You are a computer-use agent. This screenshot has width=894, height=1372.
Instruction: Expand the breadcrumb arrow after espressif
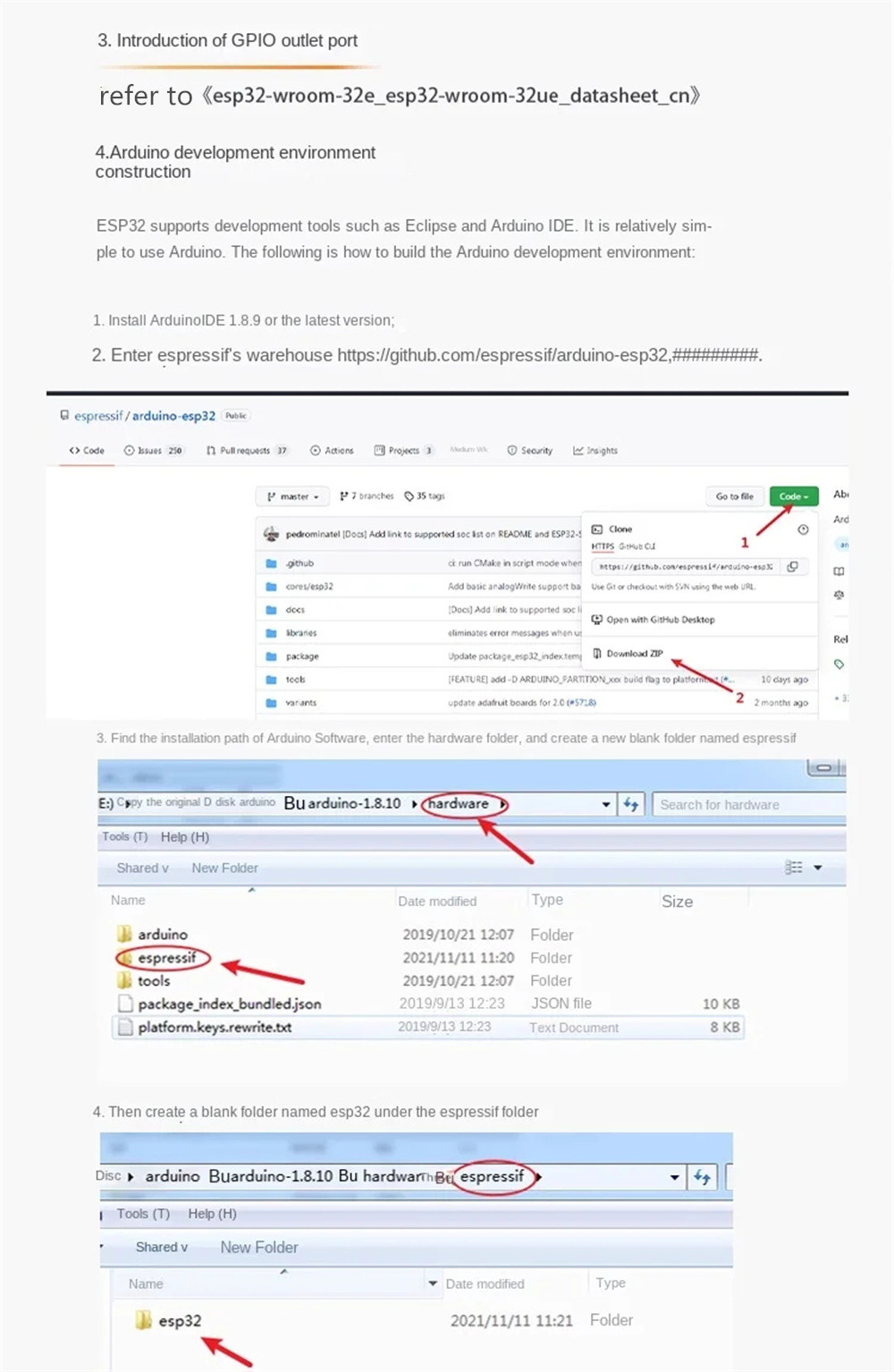(538, 1177)
